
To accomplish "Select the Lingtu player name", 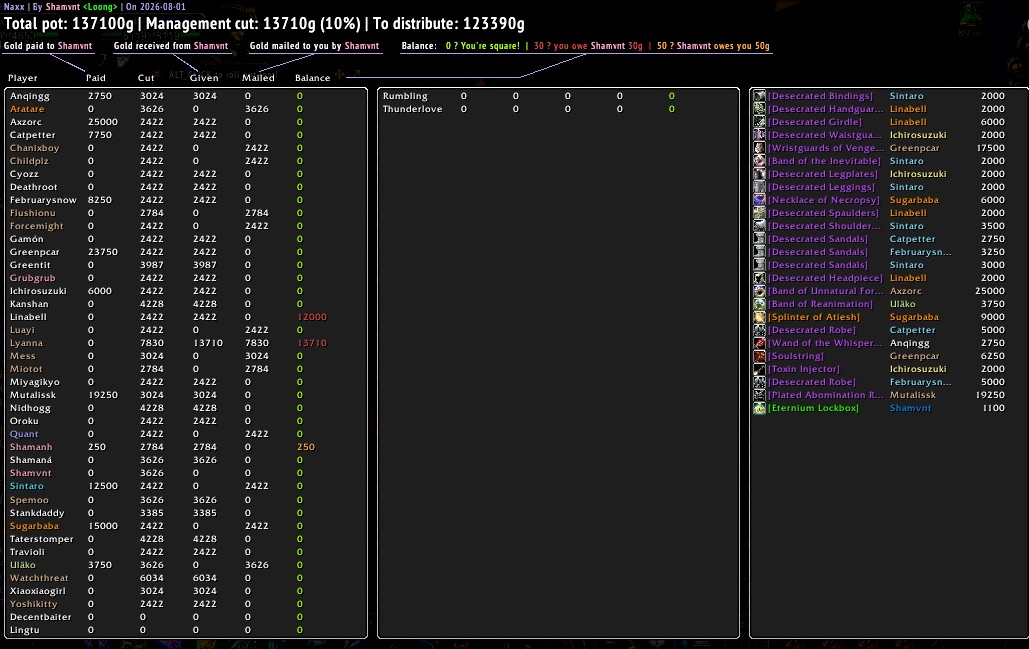I will click(24, 631).
